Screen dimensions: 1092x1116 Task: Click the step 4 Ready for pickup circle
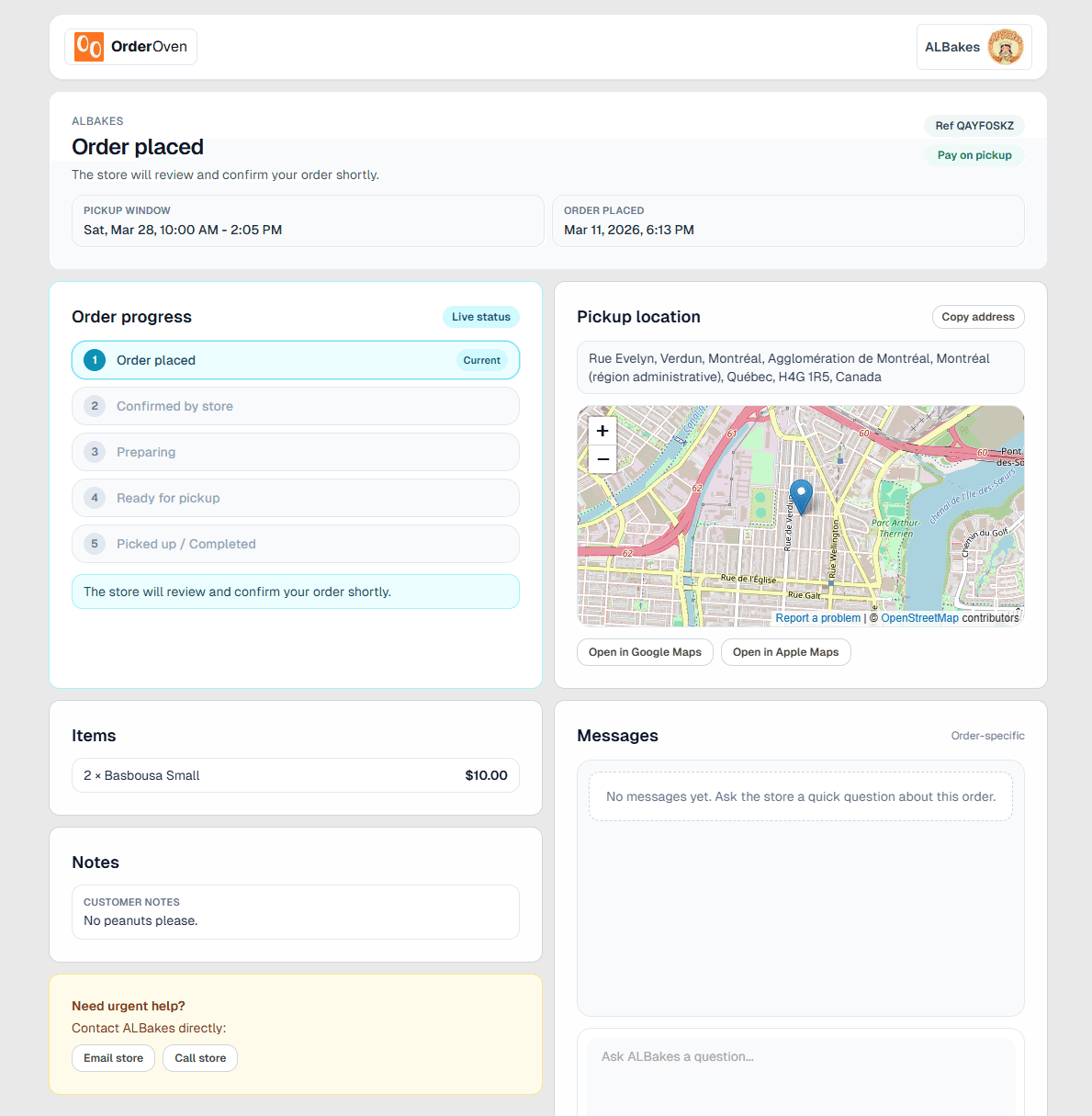(94, 498)
